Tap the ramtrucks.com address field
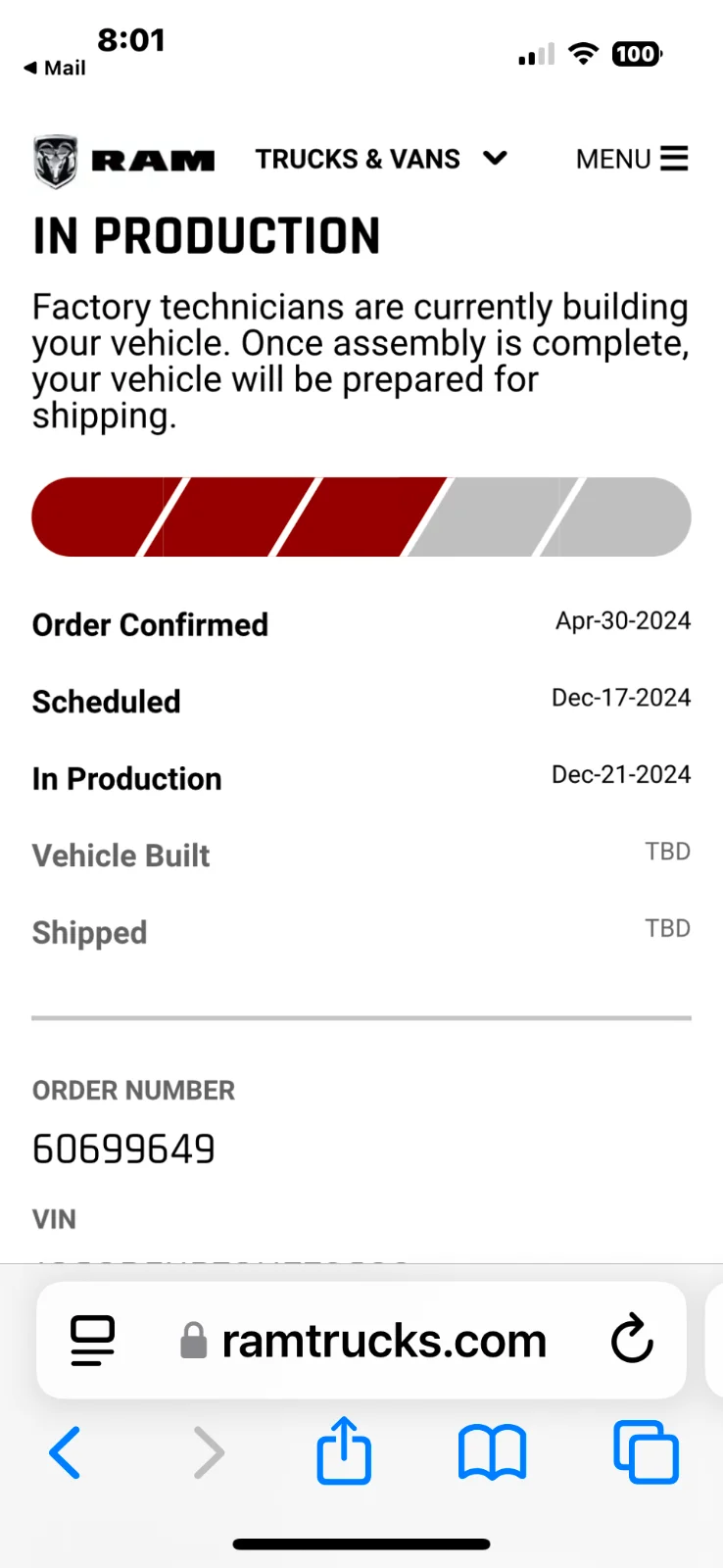The width and height of the screenshot is (723, 1568). [x=361, y=1340]
